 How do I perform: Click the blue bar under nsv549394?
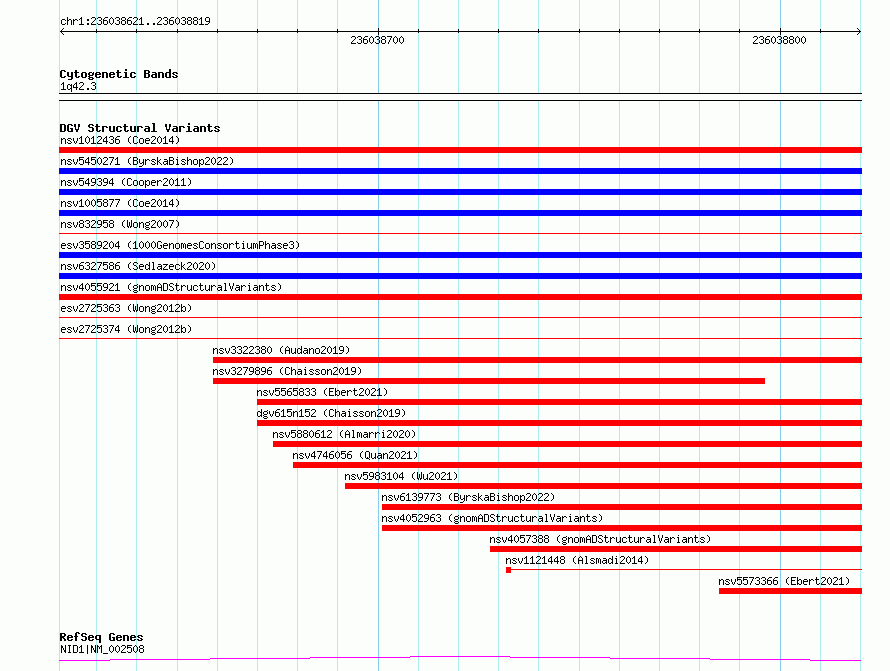pos(460,192)
